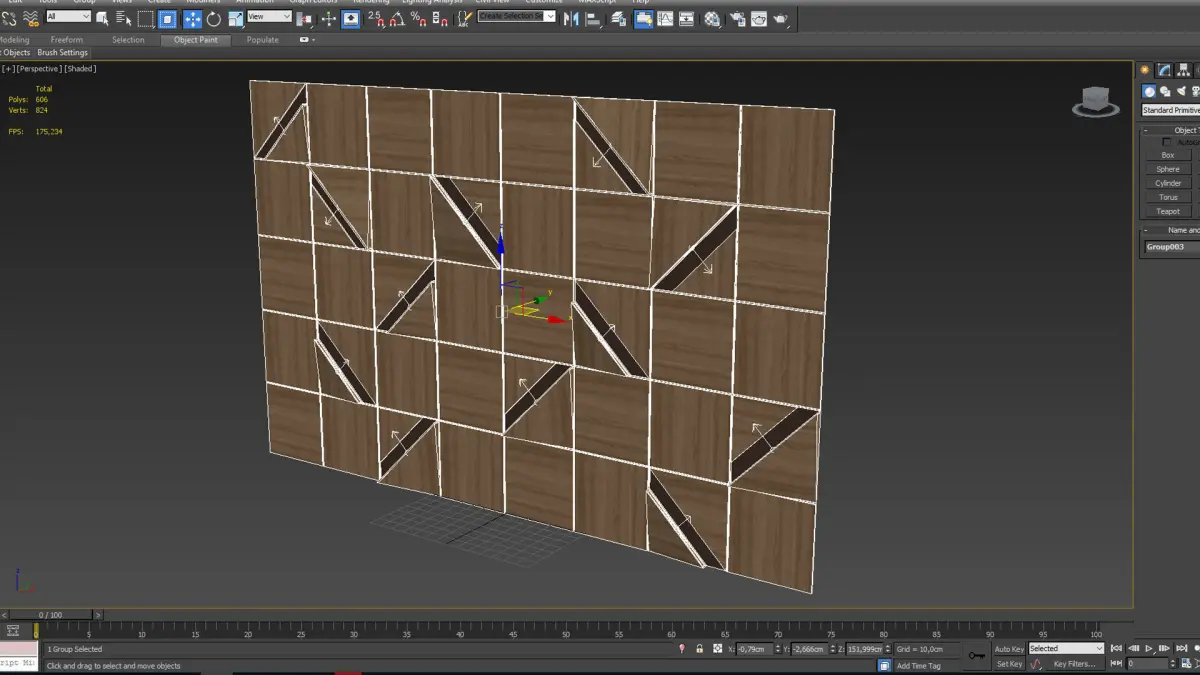Activate the Select and Scale tool
The height and width of the screenshot is (675, 1200).
click(236, 18)
